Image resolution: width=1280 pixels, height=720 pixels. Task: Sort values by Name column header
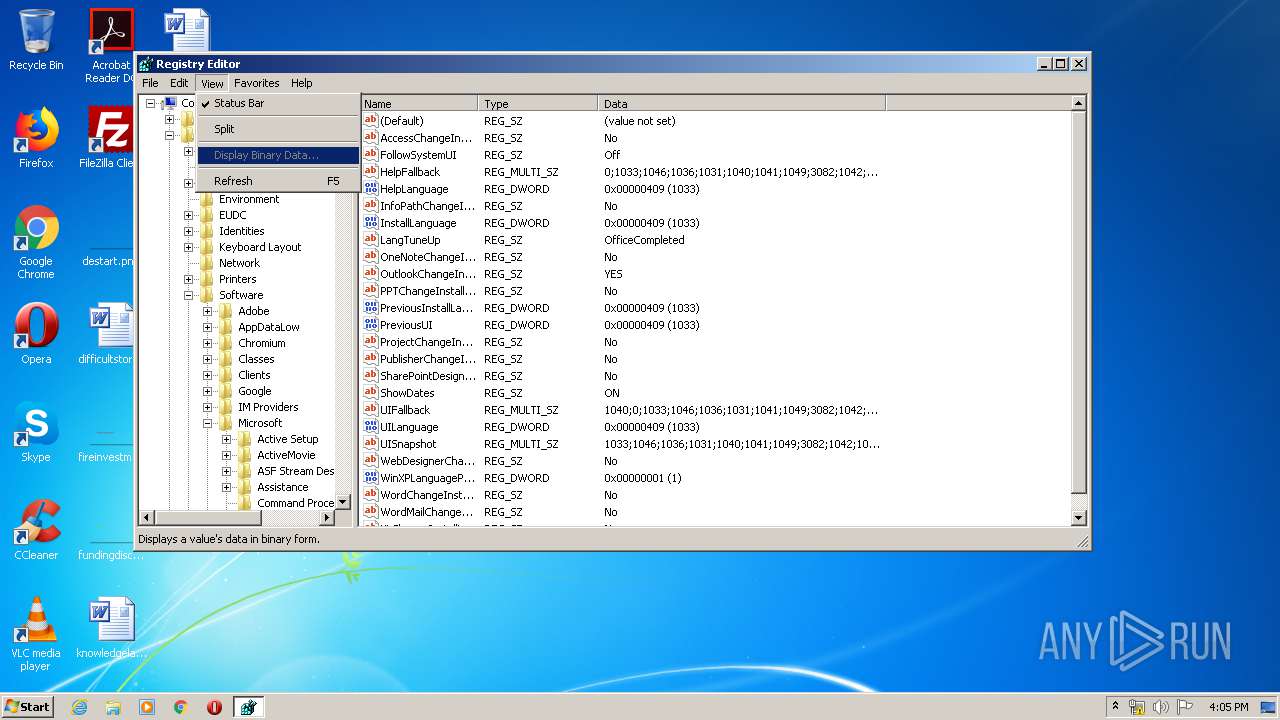pyautogui.click(x=419, y=103)
